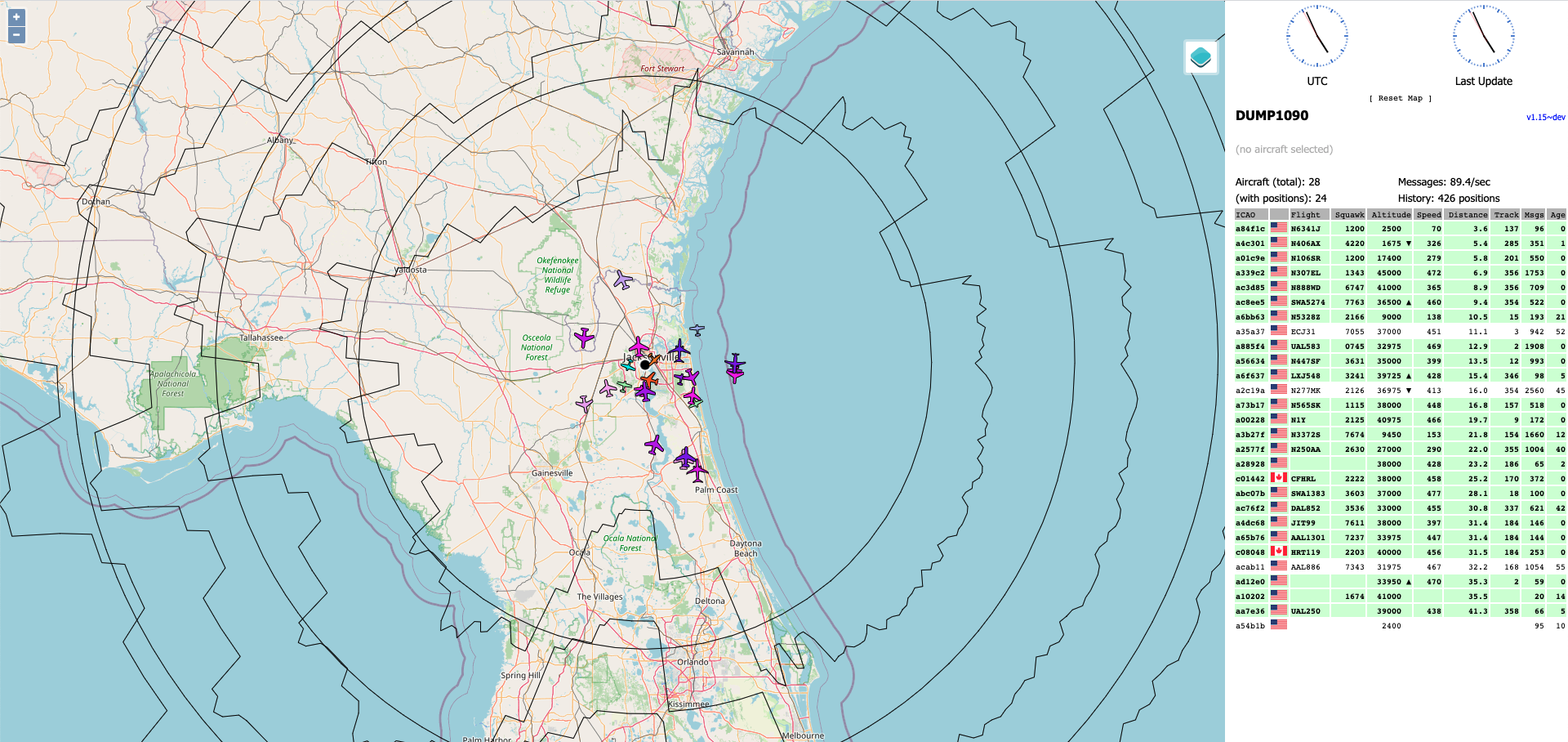Select ICAO a28928 row
Screen dimensions: 1568x742
click(x=1400, y=464)
